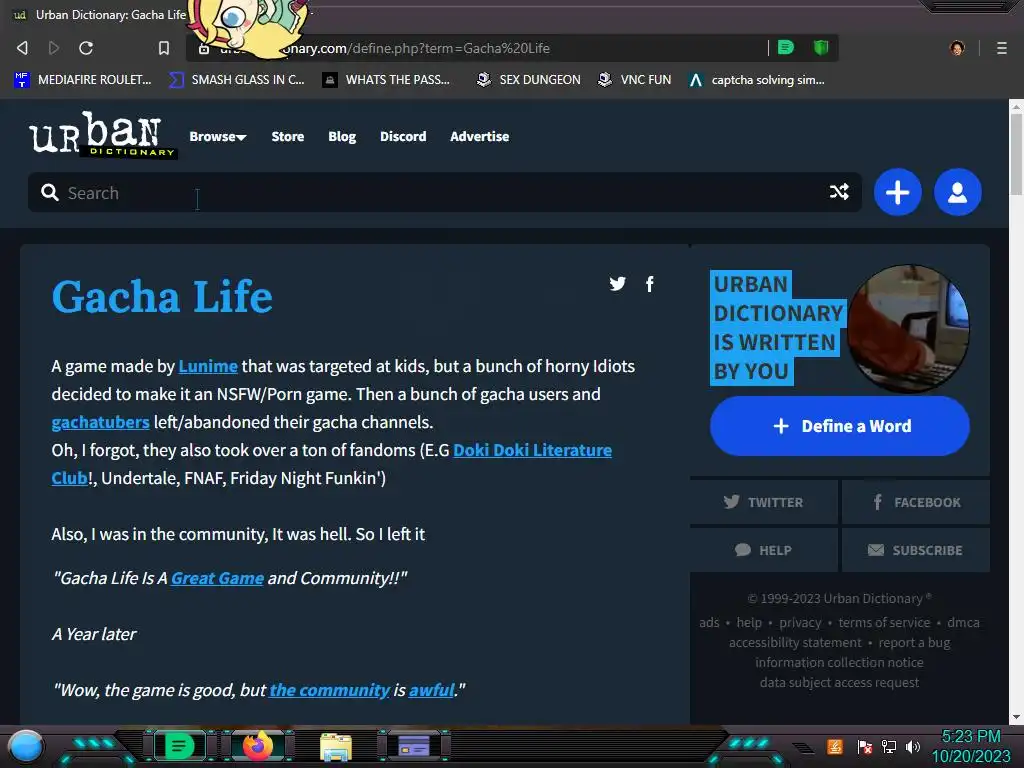
Task: Open the Store menu item
Action: 287,136
